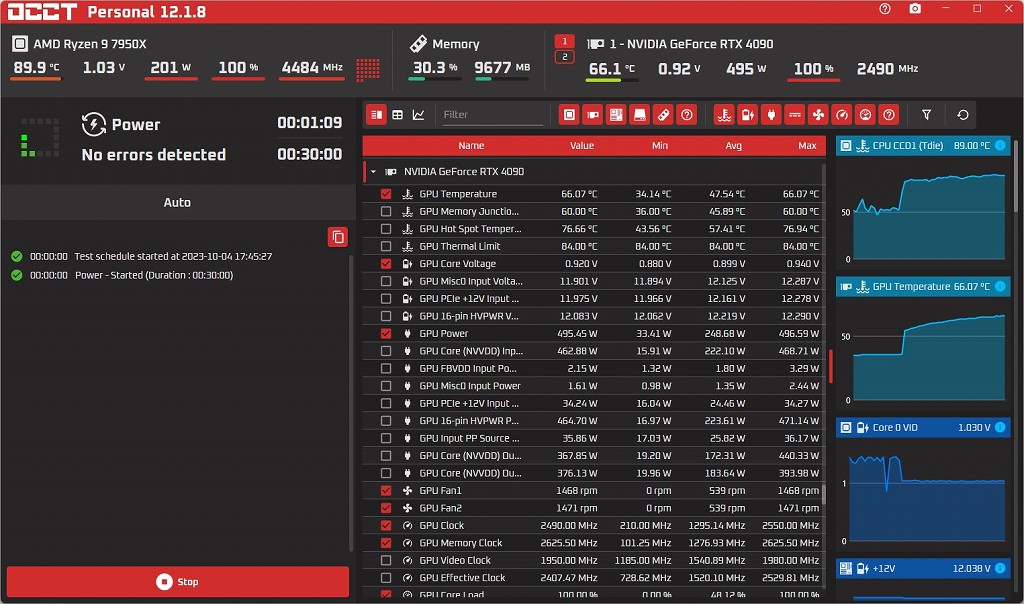
Task: Click the Auto mode button
Action: tap(177, 202)
